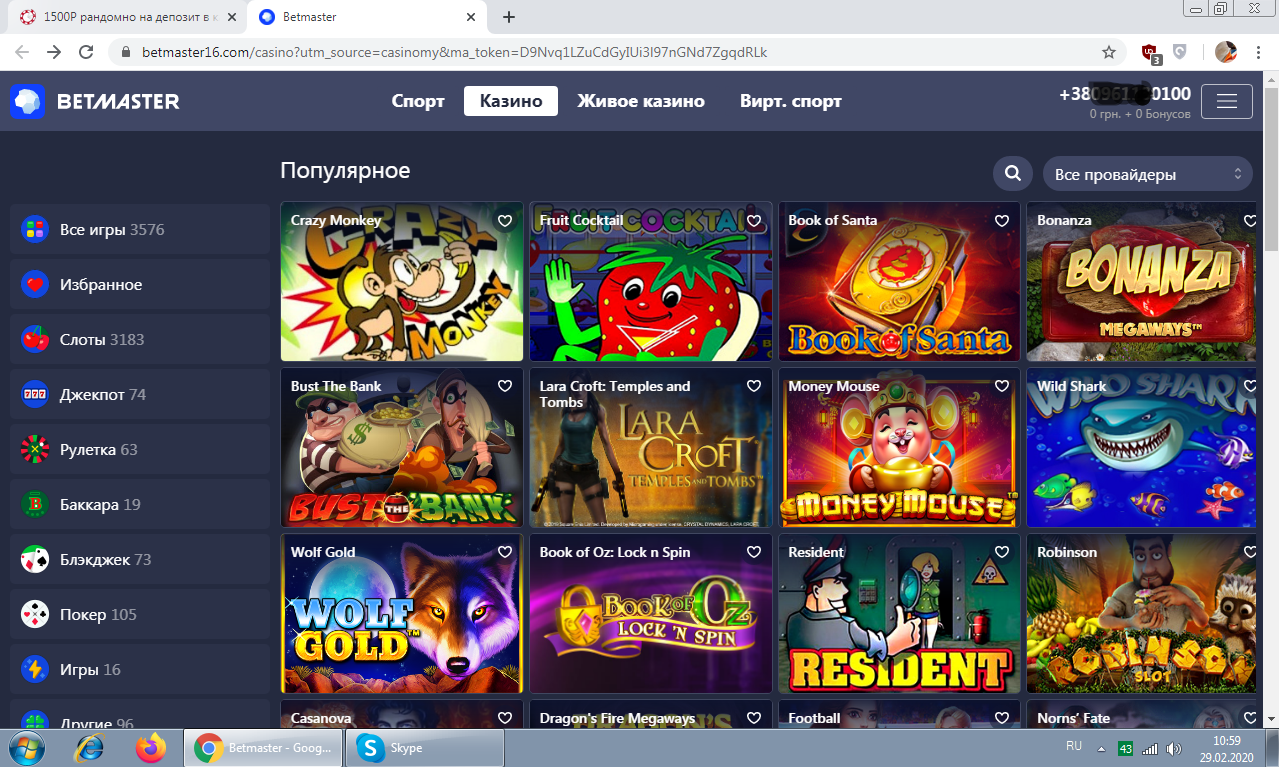Show hidden system tray icons
The height and width of the screenshot is (767, 1279).
coord(1101,749)
